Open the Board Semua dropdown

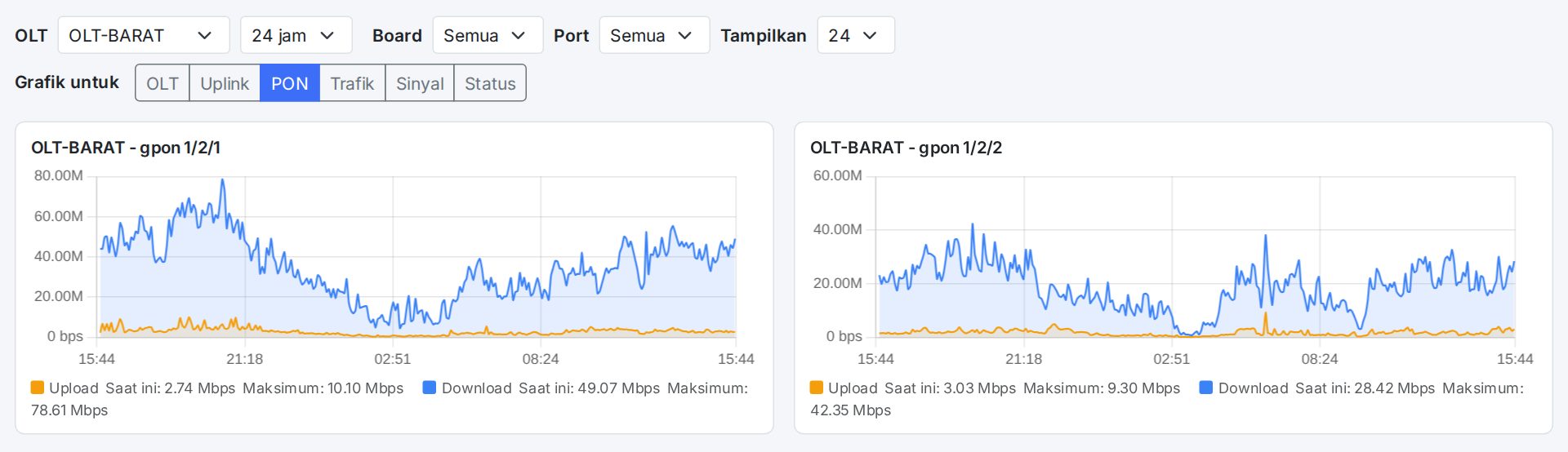click(488, 35)
